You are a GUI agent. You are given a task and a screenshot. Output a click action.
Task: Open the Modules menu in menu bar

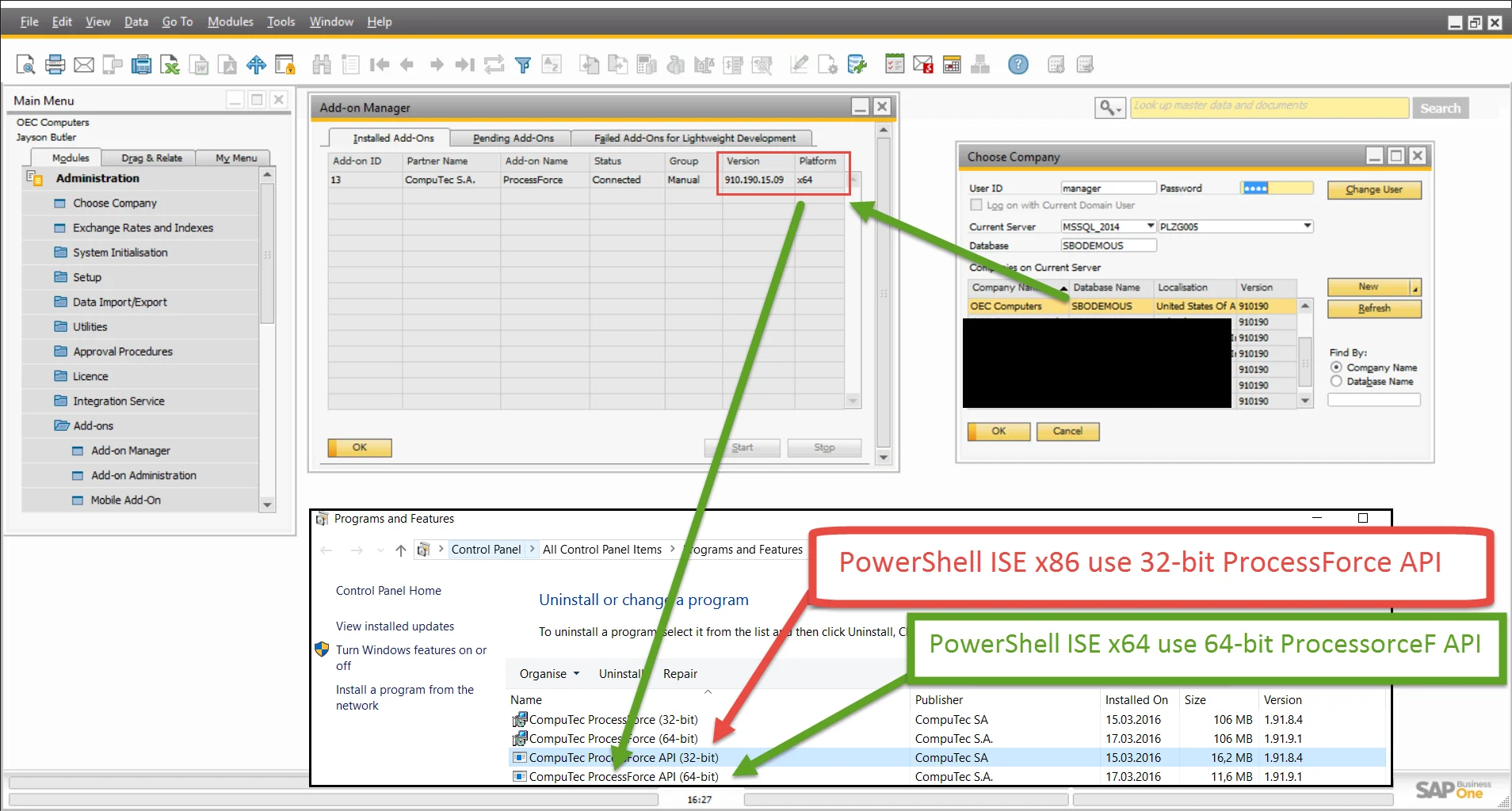[x=230, y=21]
